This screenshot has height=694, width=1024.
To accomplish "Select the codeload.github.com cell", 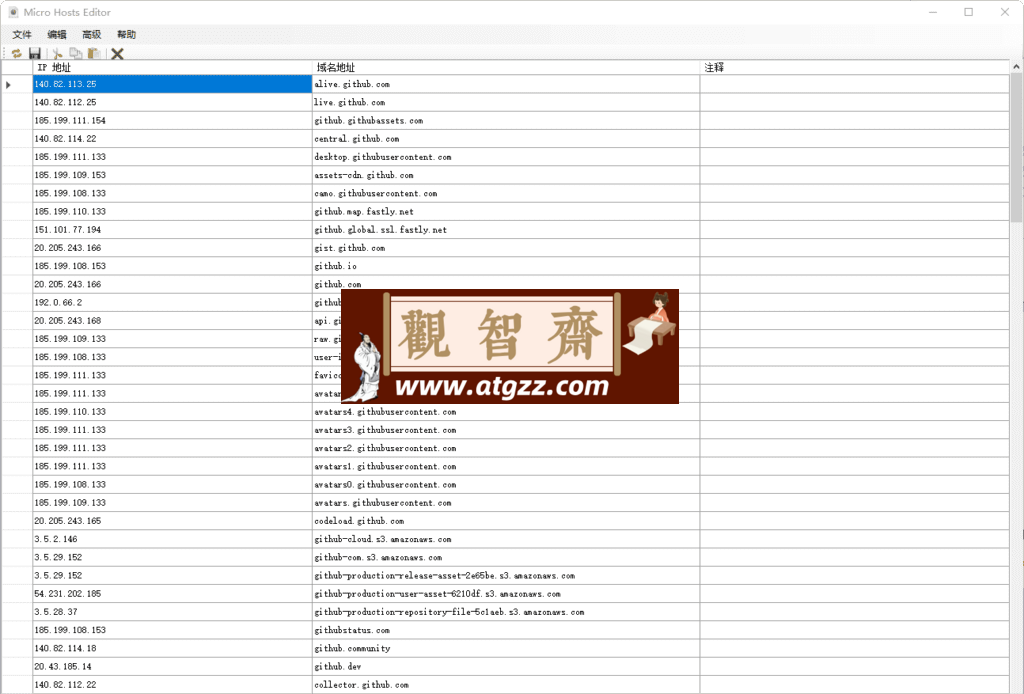I will (506, 521).
